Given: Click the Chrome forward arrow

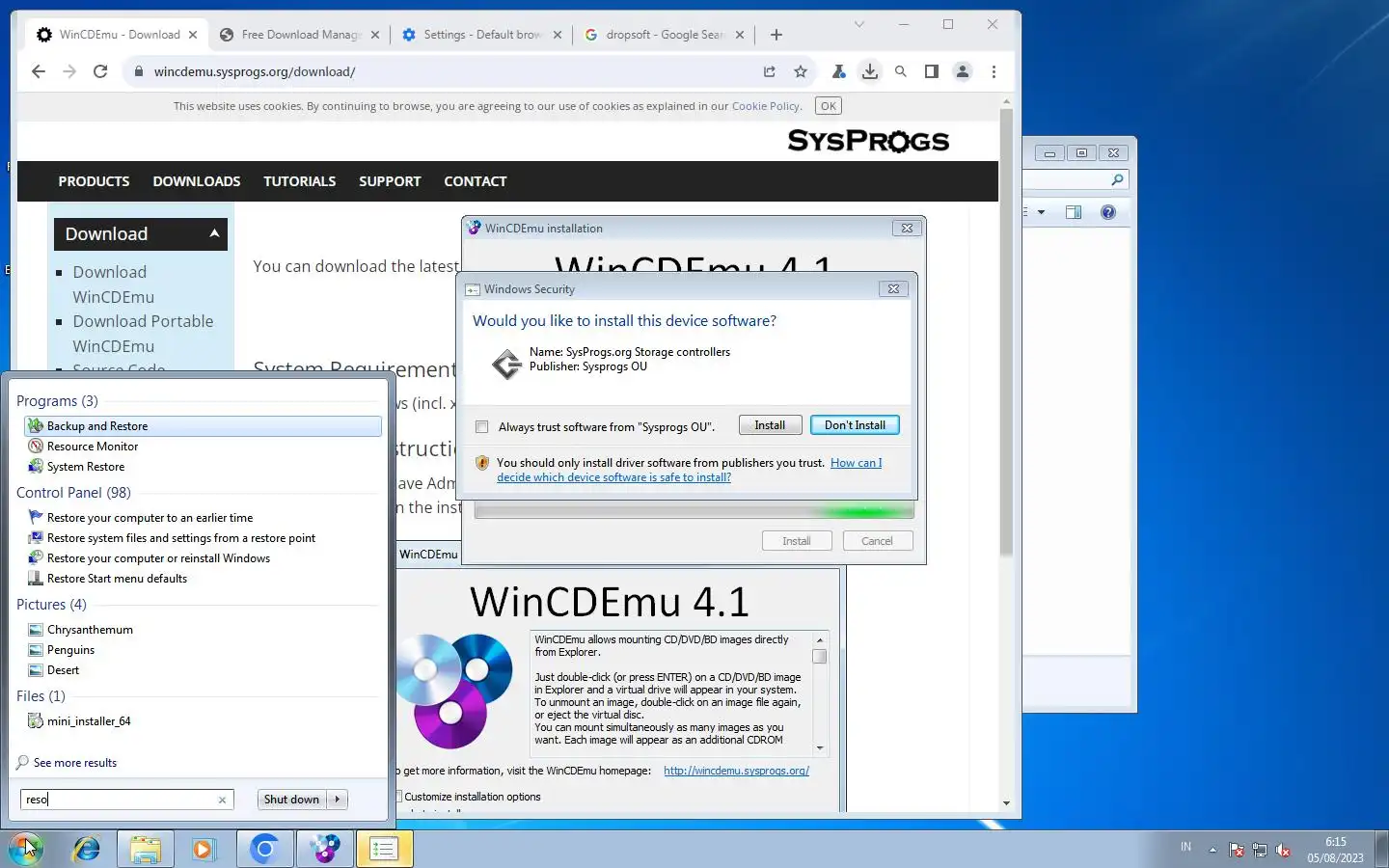Looking at the screenshot, I should click(69, 71).
